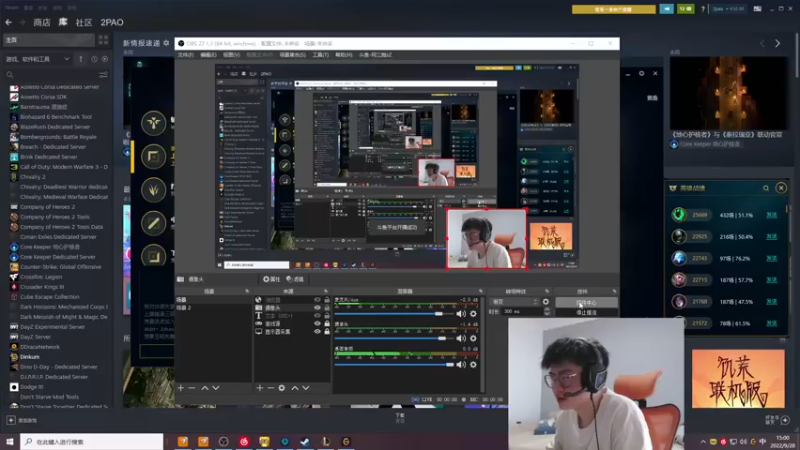Screen dimensions: 800x450
Task: Toggle lock on 摄像头 source
Action: 327,308
